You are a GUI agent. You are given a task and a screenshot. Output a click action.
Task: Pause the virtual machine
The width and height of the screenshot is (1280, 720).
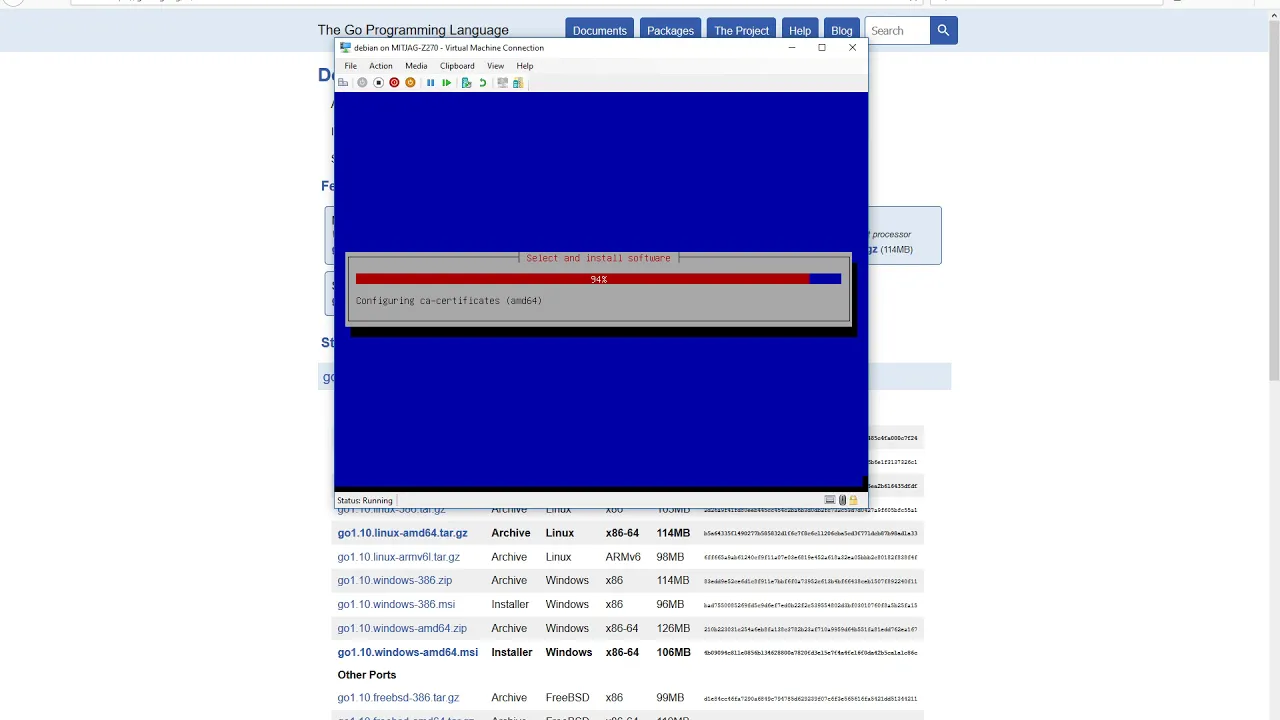coord(431,83)
